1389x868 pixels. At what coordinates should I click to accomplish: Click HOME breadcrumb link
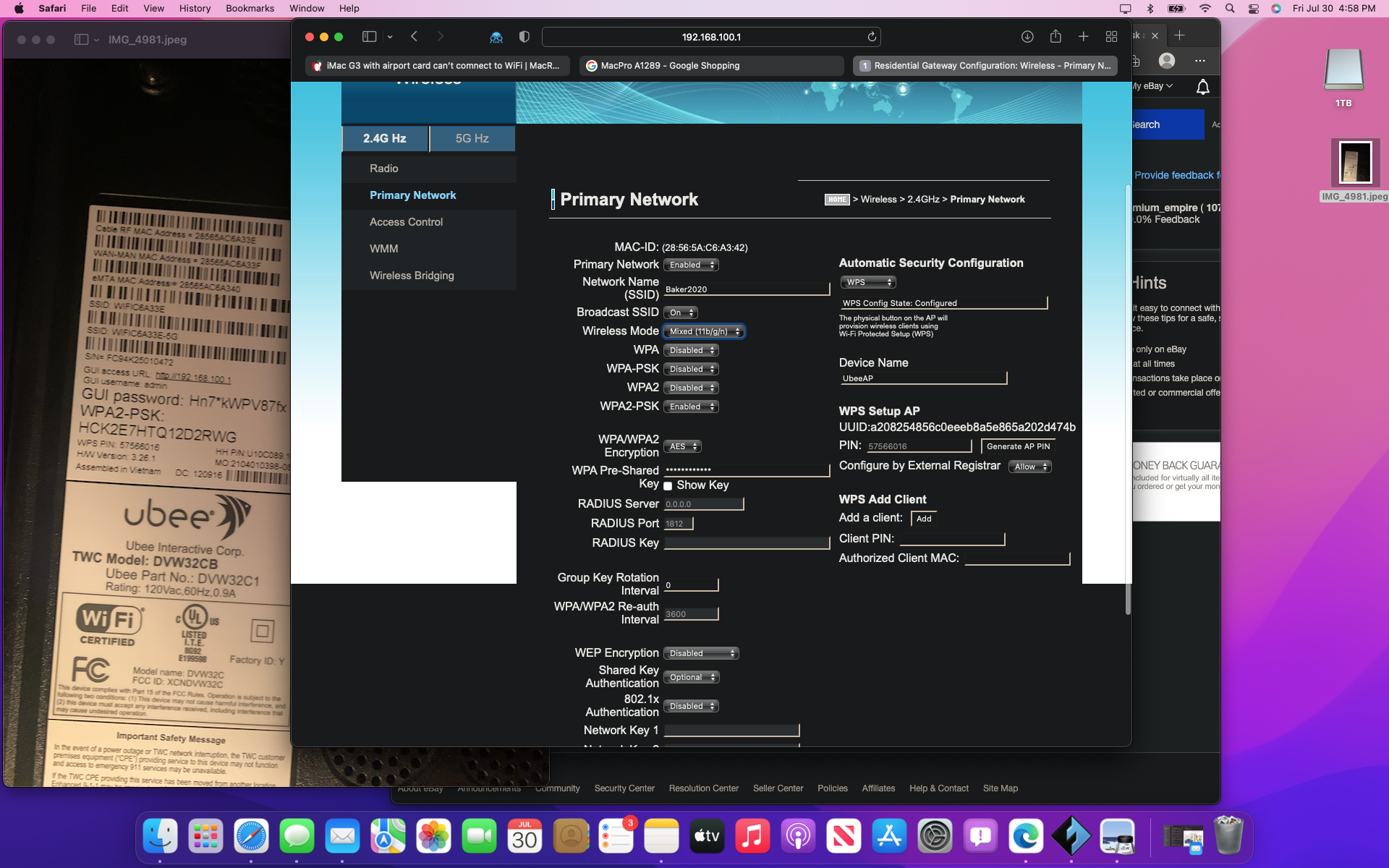[837, 200]
